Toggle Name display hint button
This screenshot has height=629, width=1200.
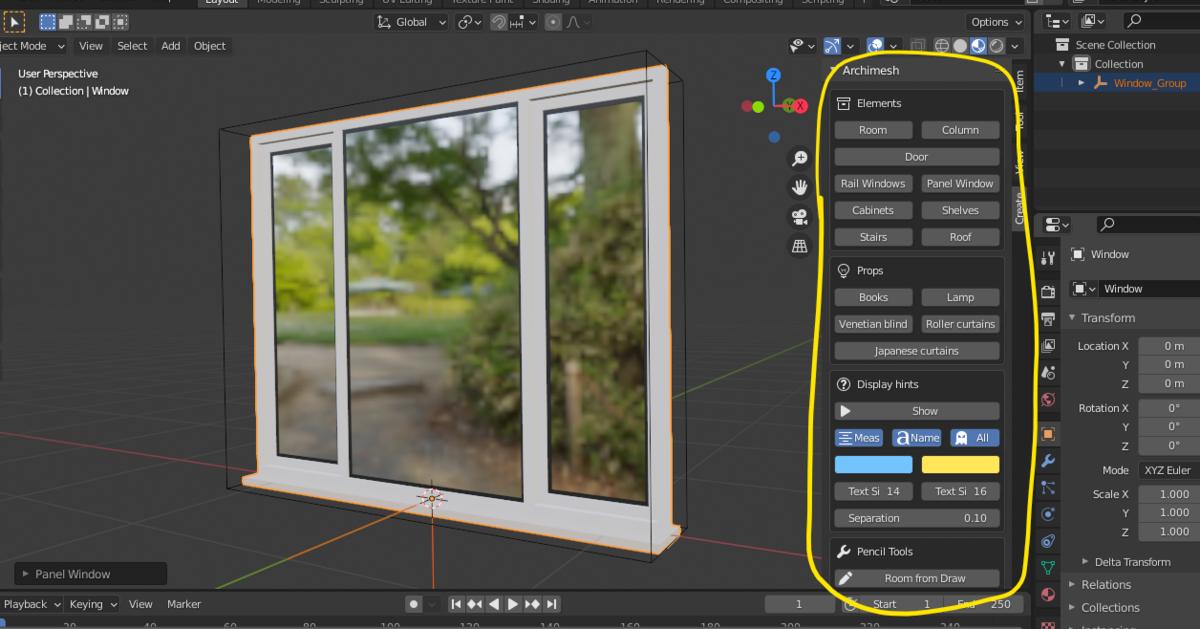pos(917,438)
